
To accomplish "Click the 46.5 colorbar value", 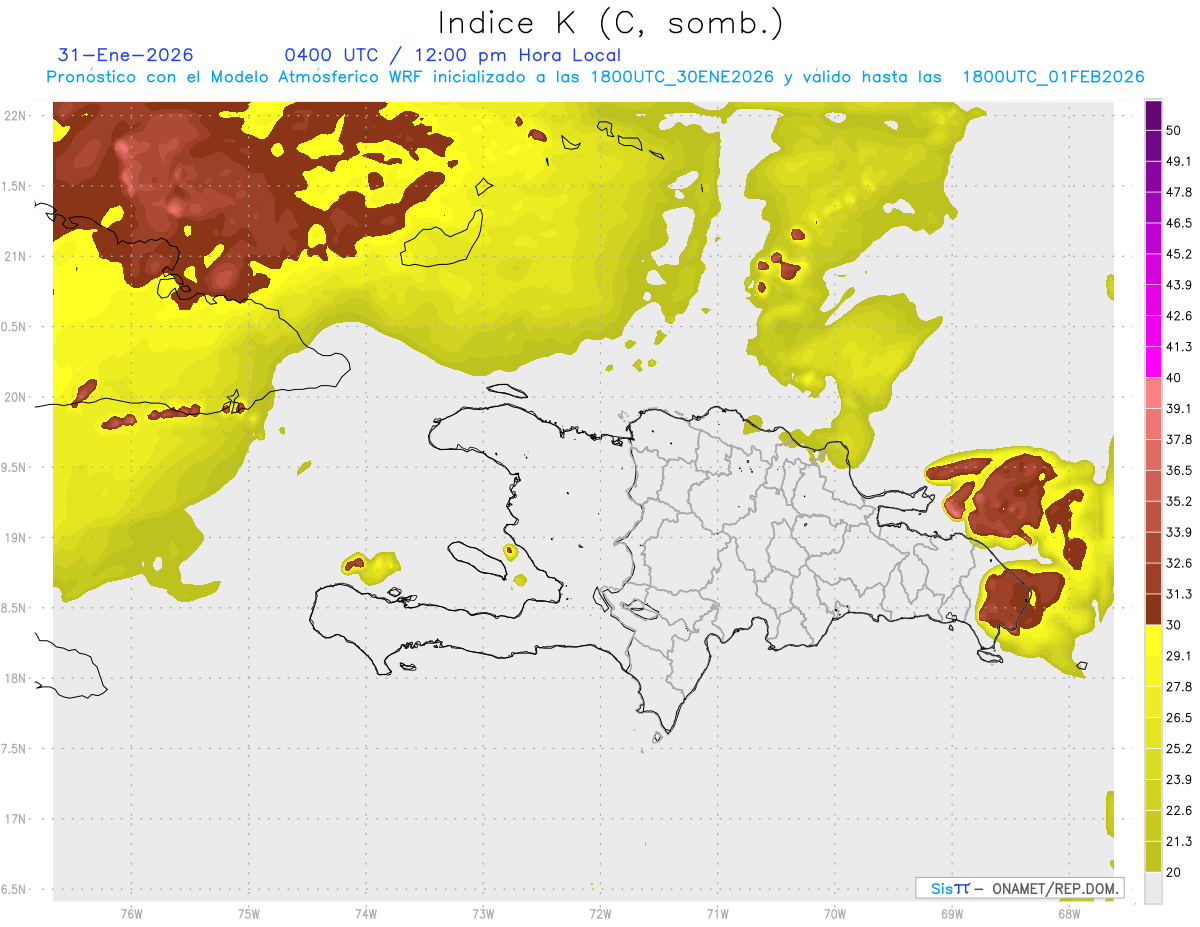I will 1179,223.
